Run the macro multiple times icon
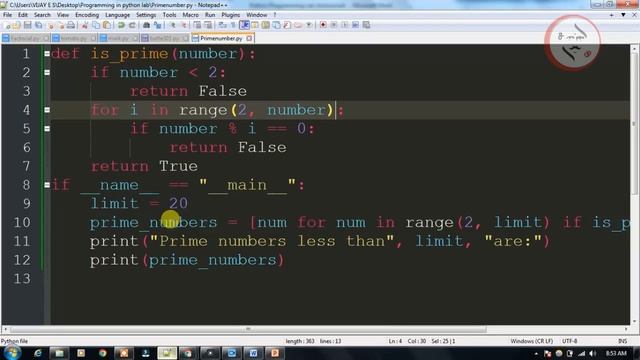Screen dimensions: 640x360 point(356,25)
